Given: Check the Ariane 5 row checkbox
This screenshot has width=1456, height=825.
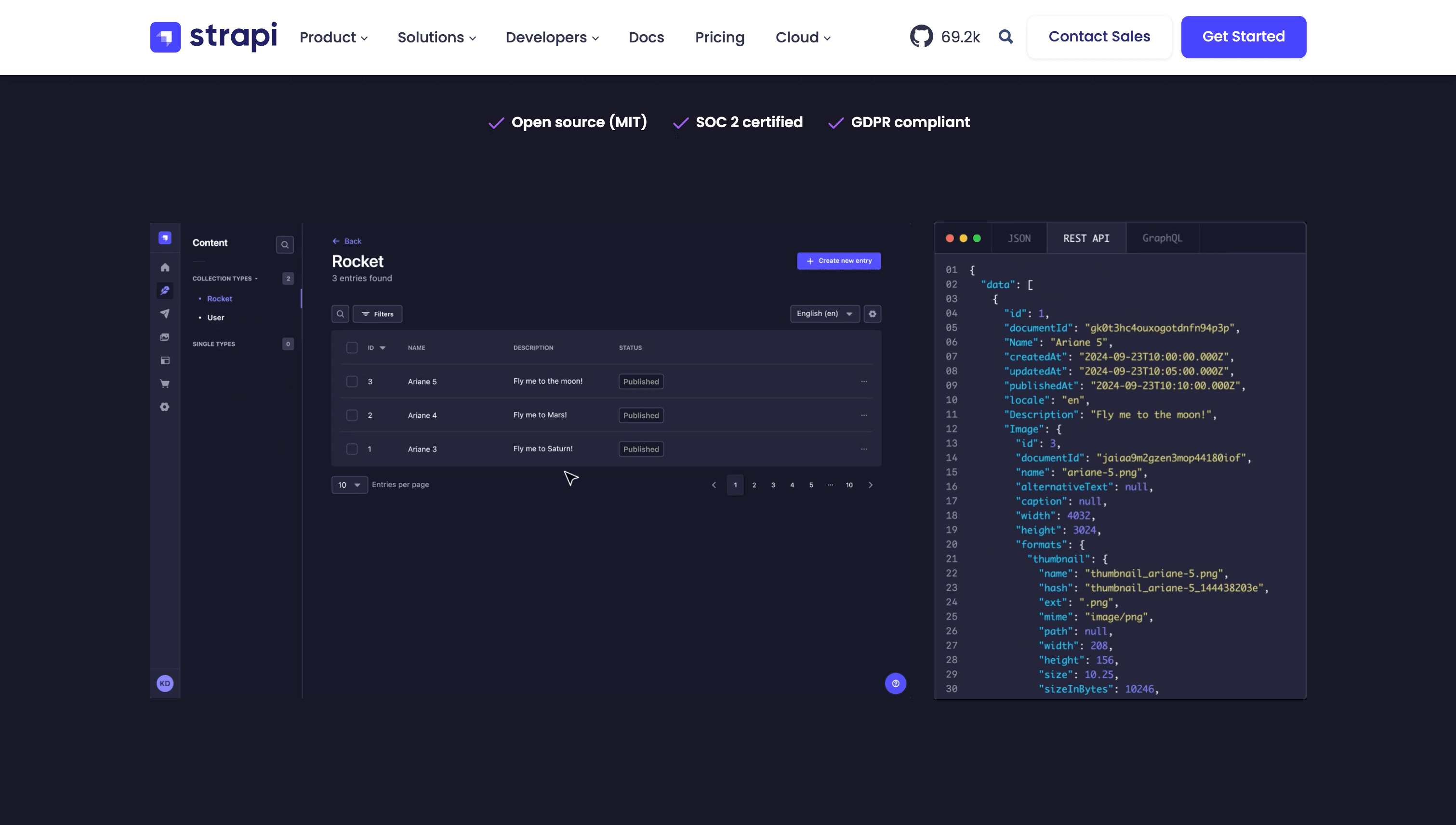Looking at the screenshot, I should [x=352, y=382].
